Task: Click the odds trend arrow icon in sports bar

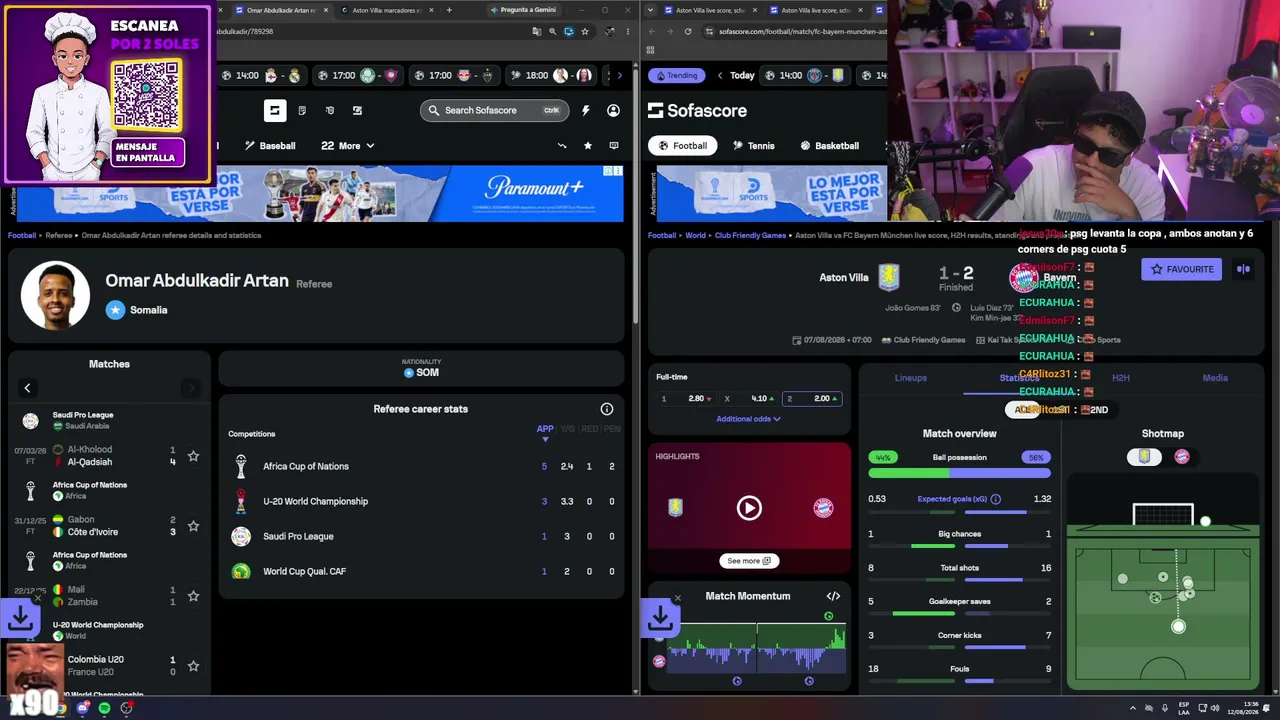Action: [562, 146]
